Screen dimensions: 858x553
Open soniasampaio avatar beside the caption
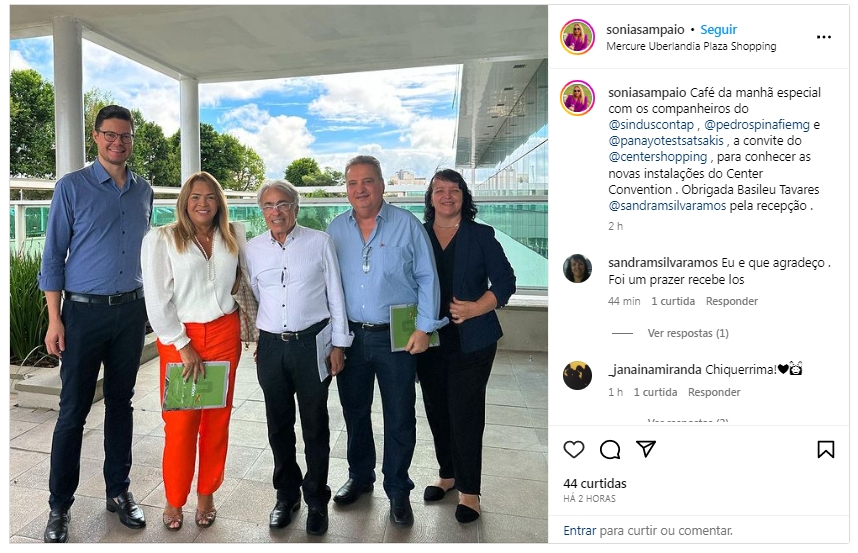pos(577,98)
